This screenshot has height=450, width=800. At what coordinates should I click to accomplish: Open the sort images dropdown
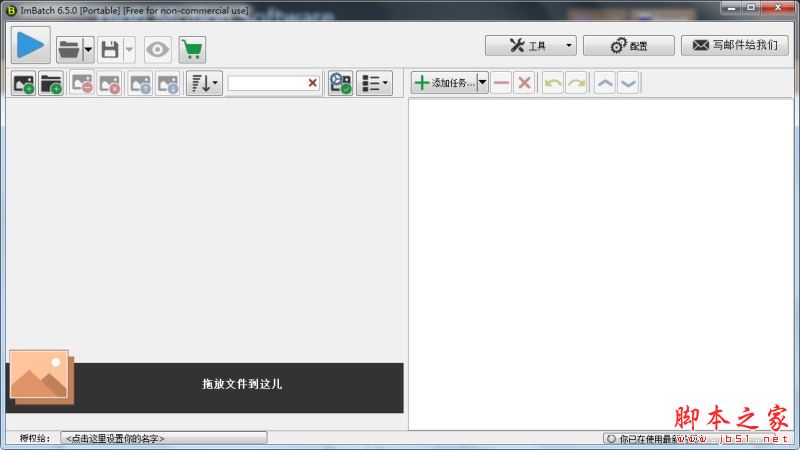click(204, 83)
